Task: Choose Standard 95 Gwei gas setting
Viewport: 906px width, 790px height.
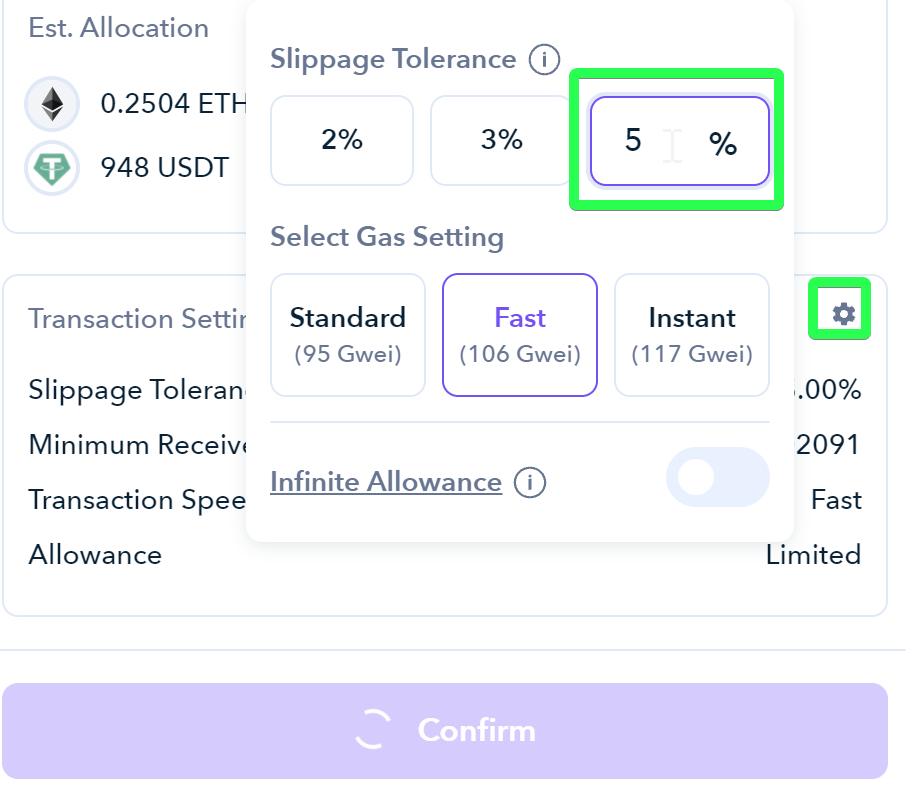Action: (x=348, y=335)
